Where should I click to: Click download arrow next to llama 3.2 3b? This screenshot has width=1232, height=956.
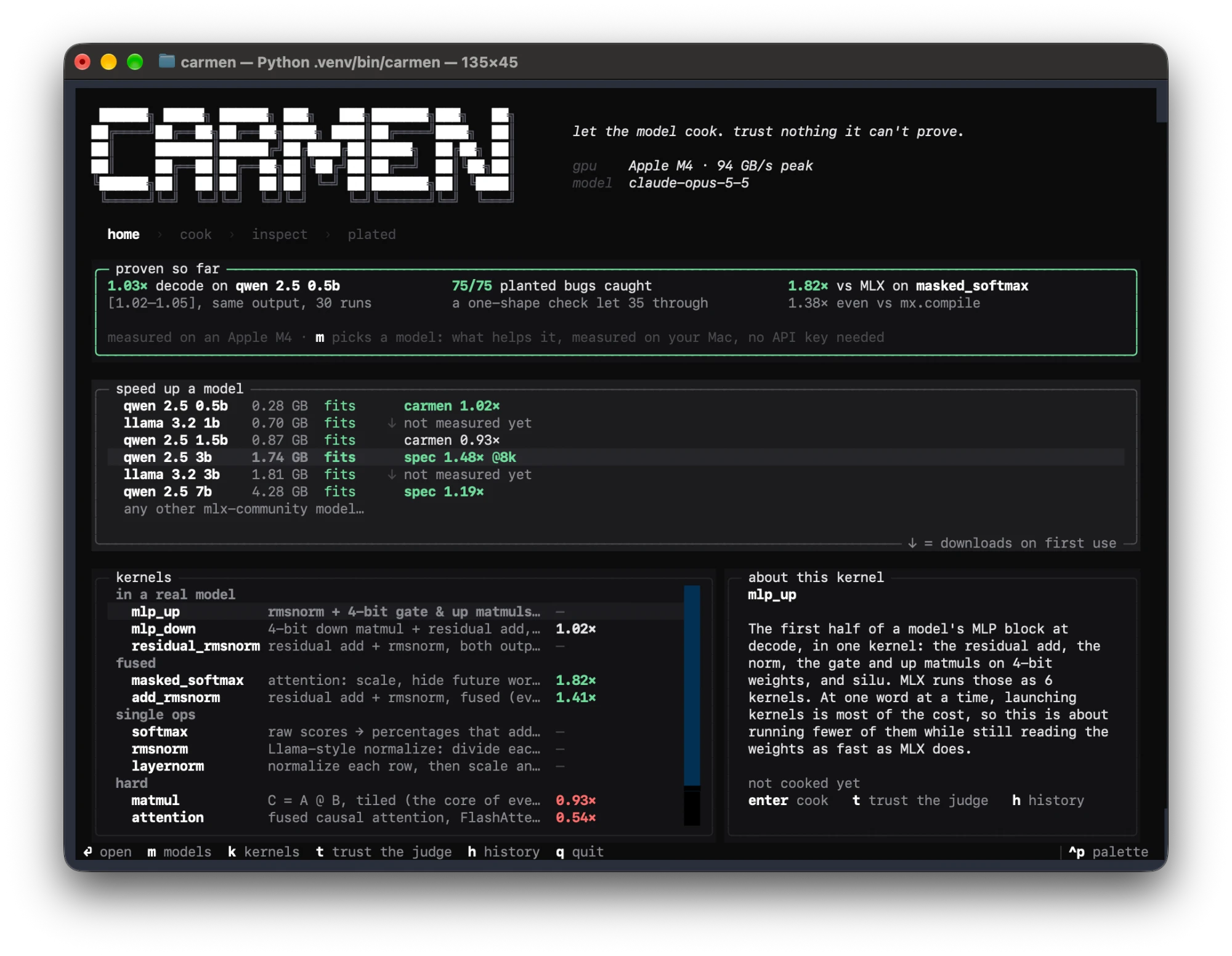click(x=391, y=475)
